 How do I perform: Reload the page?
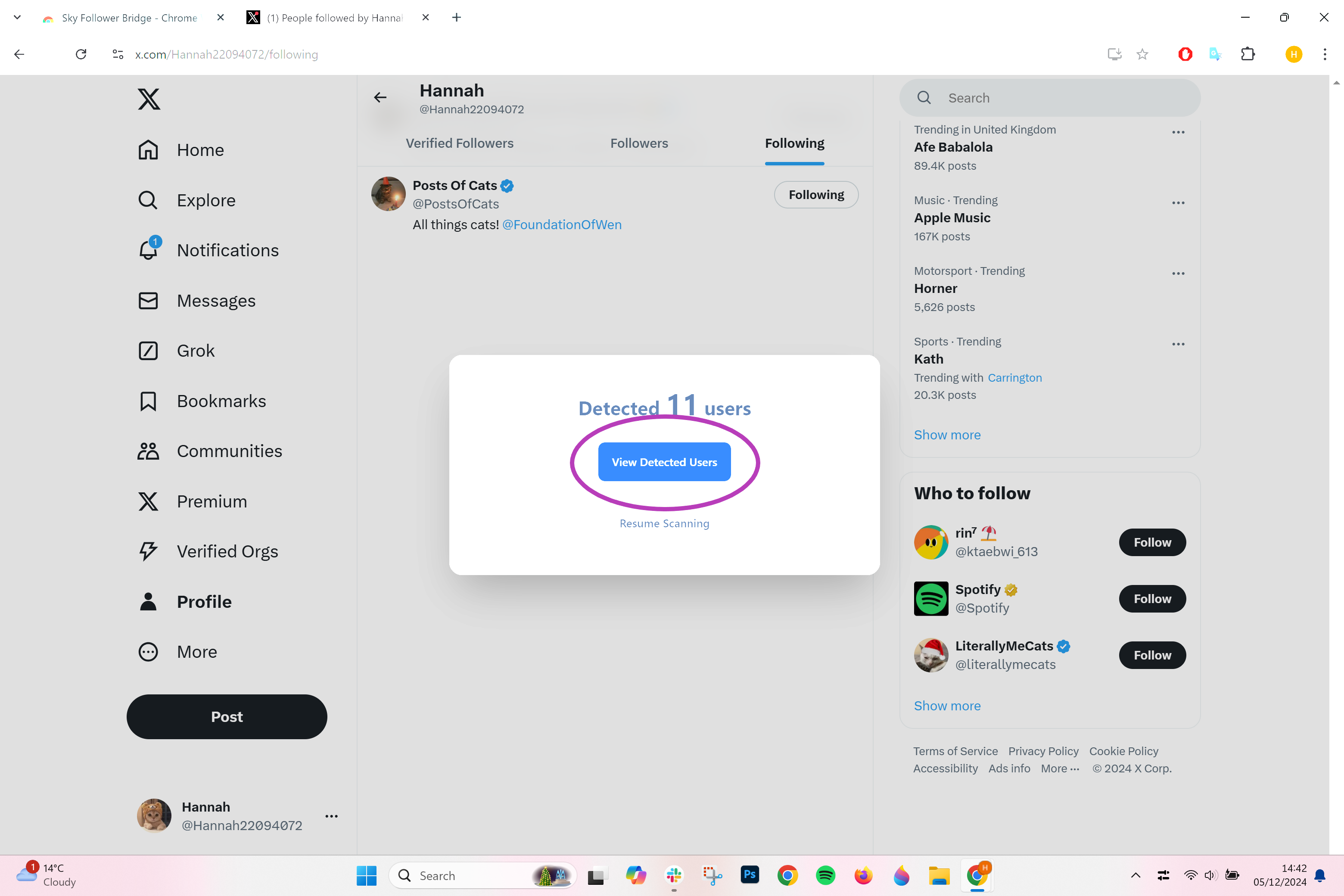tap(81, 54)
